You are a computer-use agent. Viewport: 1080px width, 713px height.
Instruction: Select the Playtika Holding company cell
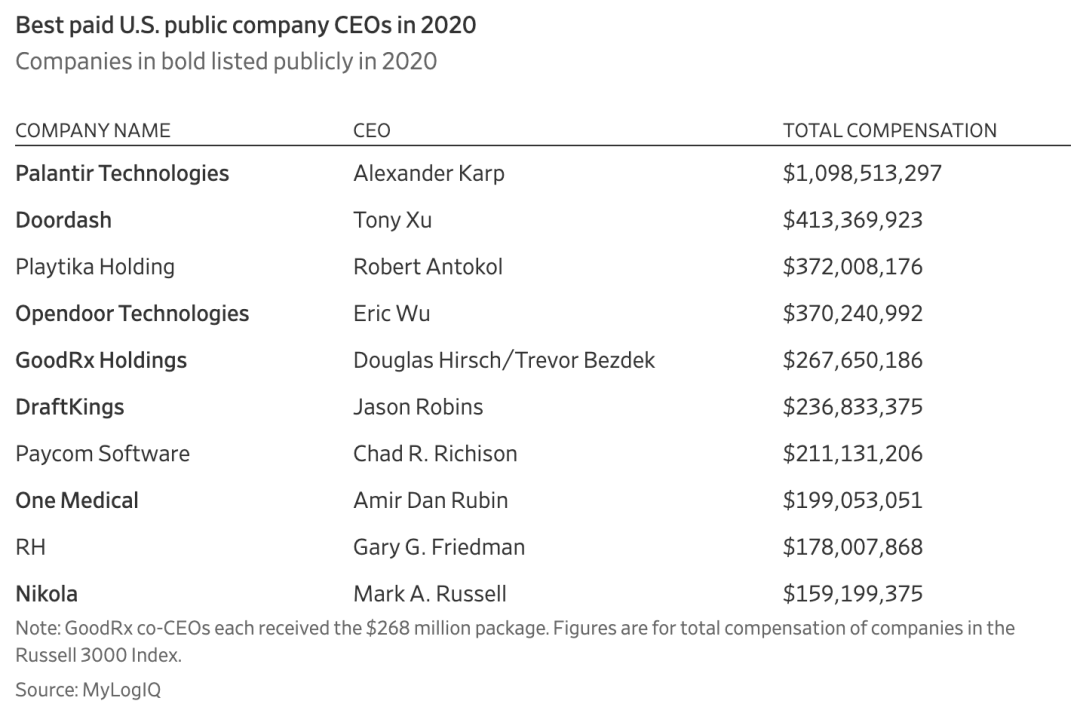tap(95, 267)
